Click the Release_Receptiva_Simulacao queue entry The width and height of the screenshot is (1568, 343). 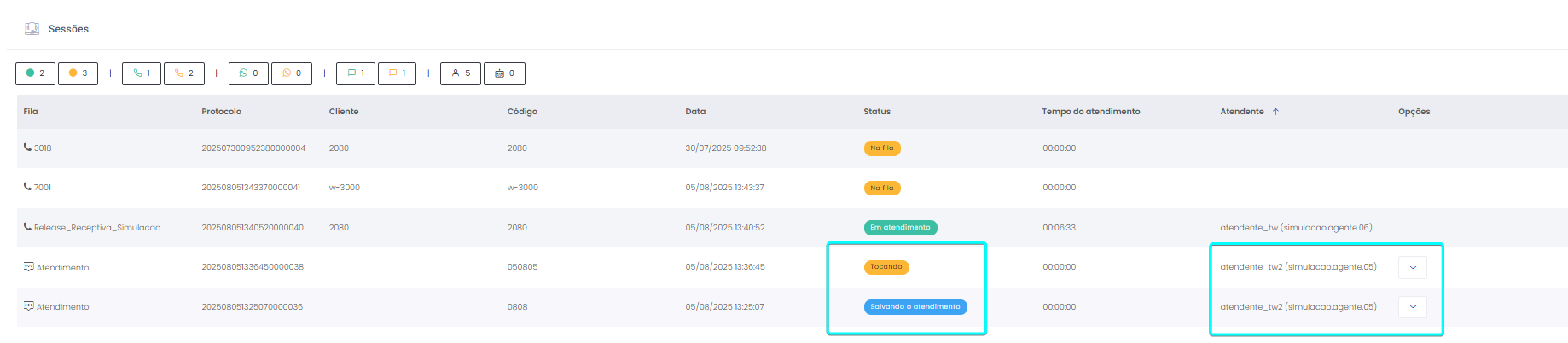pyautogui.click(x=96, y=228)
